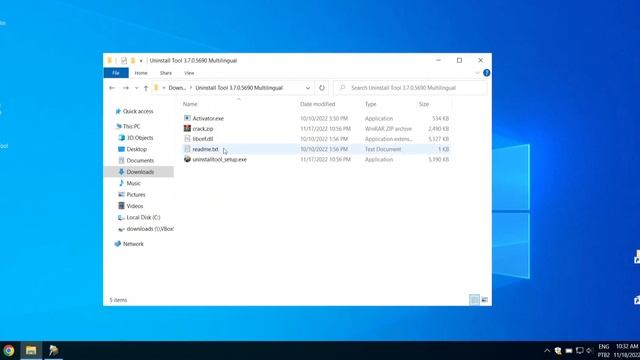Click the Videos folder icon in sidebar
The image size is (640, 360).
tap(121, 206)
